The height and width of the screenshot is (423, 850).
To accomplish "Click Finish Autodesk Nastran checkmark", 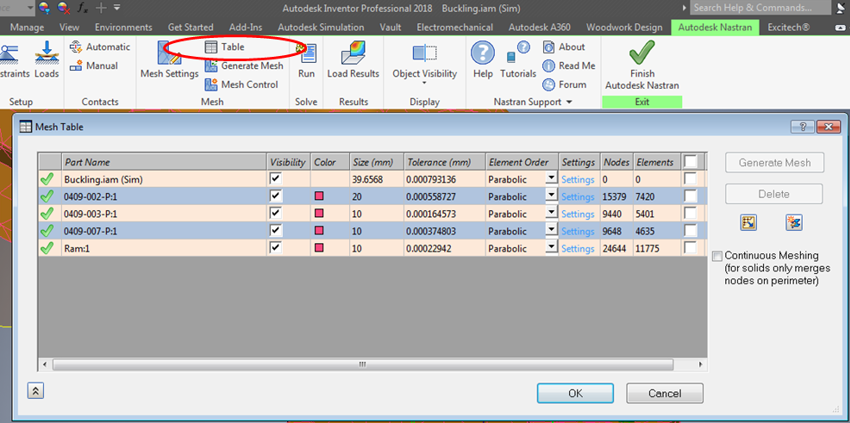I will pos(642,53).
